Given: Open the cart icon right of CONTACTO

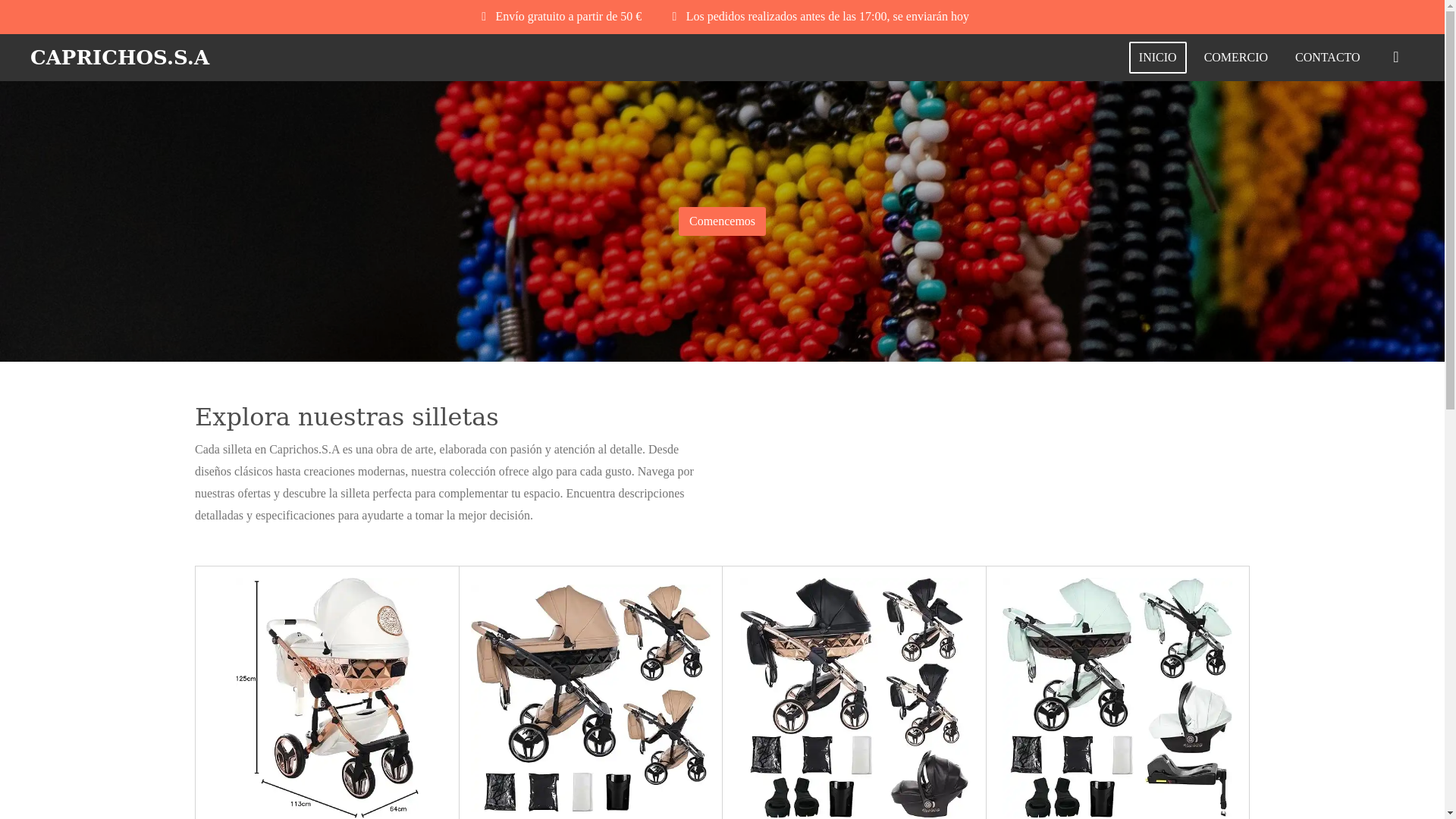Looking at the screenshot, I should pos(1395,58).
